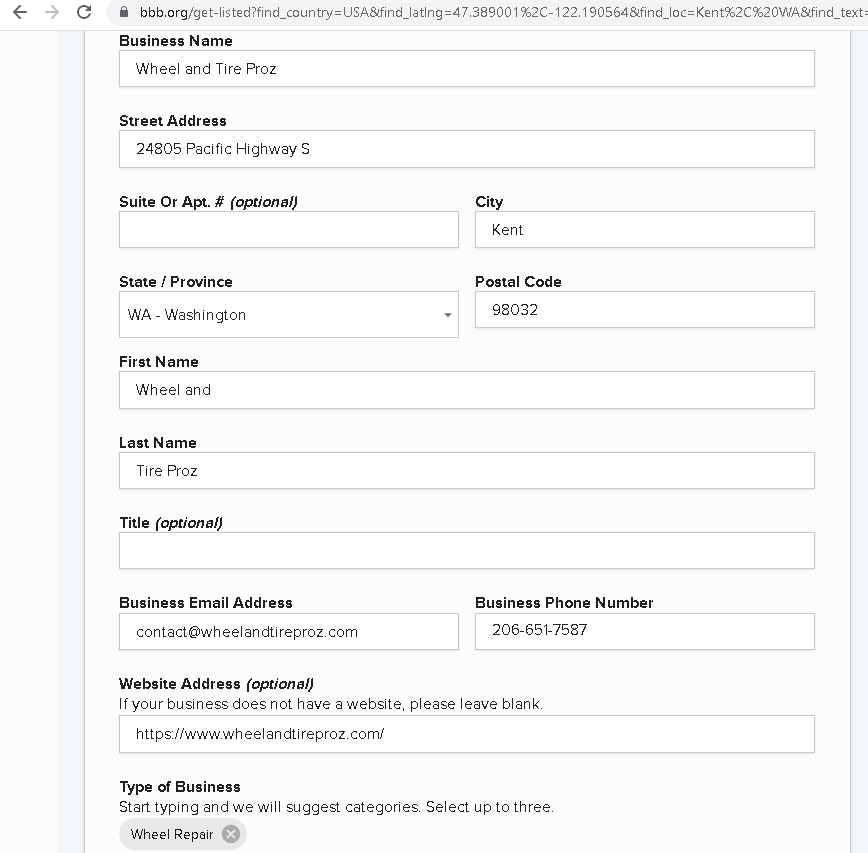Click the Postal Code field

click(x=645, y=309)
